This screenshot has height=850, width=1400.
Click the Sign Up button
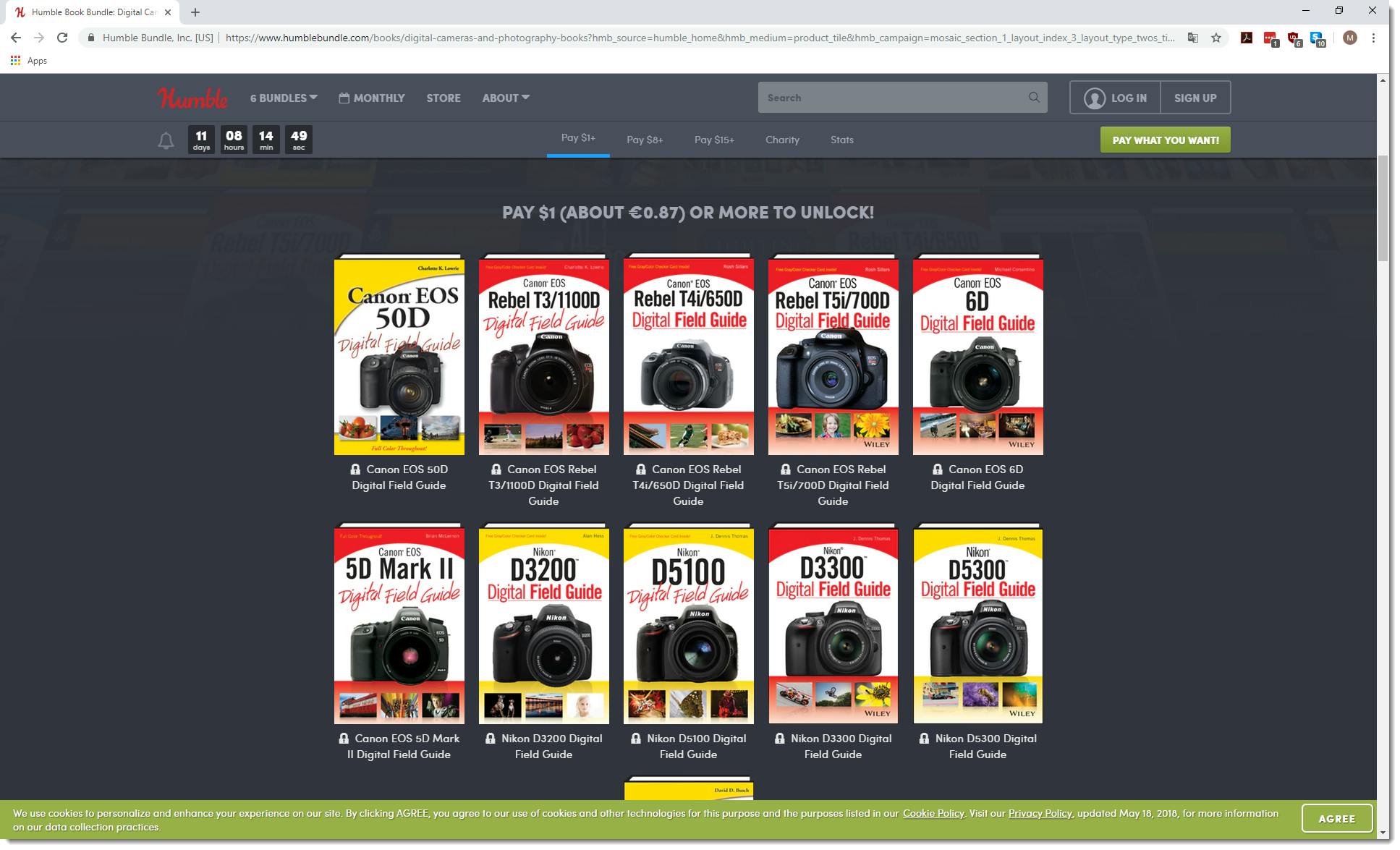tap(1195, 98)
